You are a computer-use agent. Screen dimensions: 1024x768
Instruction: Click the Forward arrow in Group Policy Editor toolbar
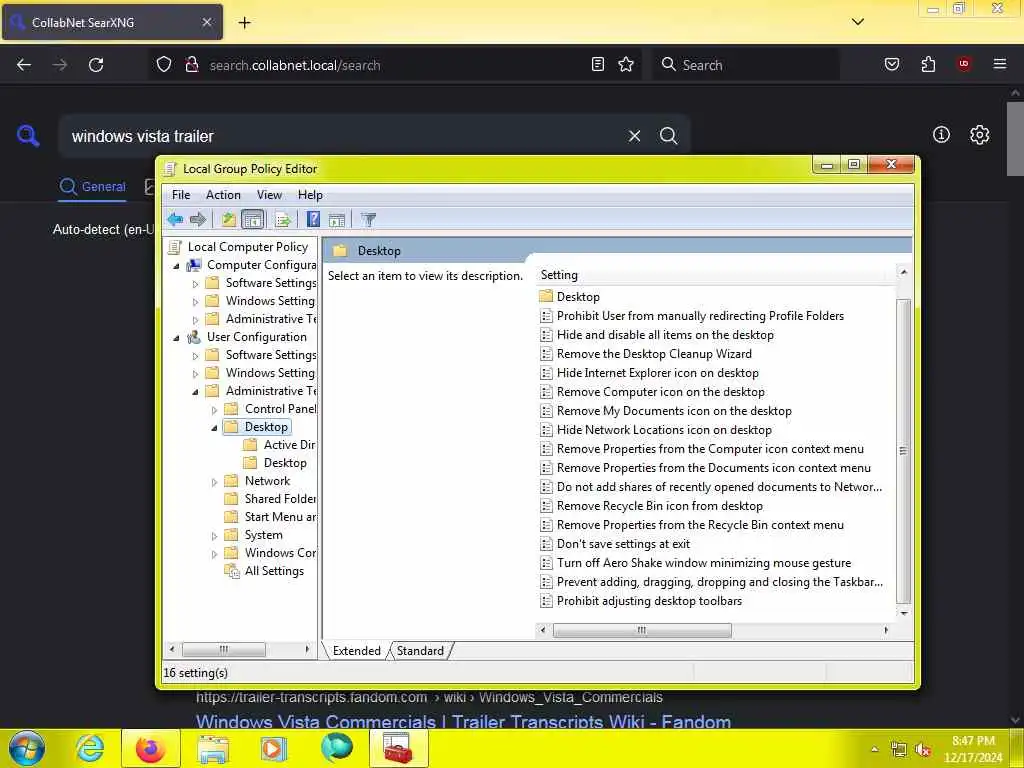[x=197, y=219]
